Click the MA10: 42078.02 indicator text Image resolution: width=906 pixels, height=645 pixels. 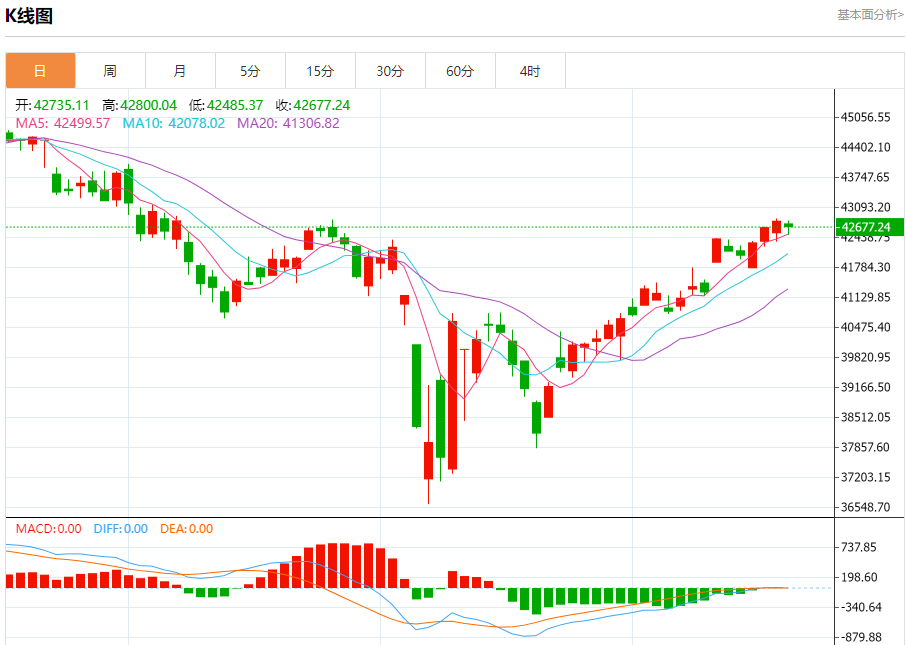pos(173,123)
